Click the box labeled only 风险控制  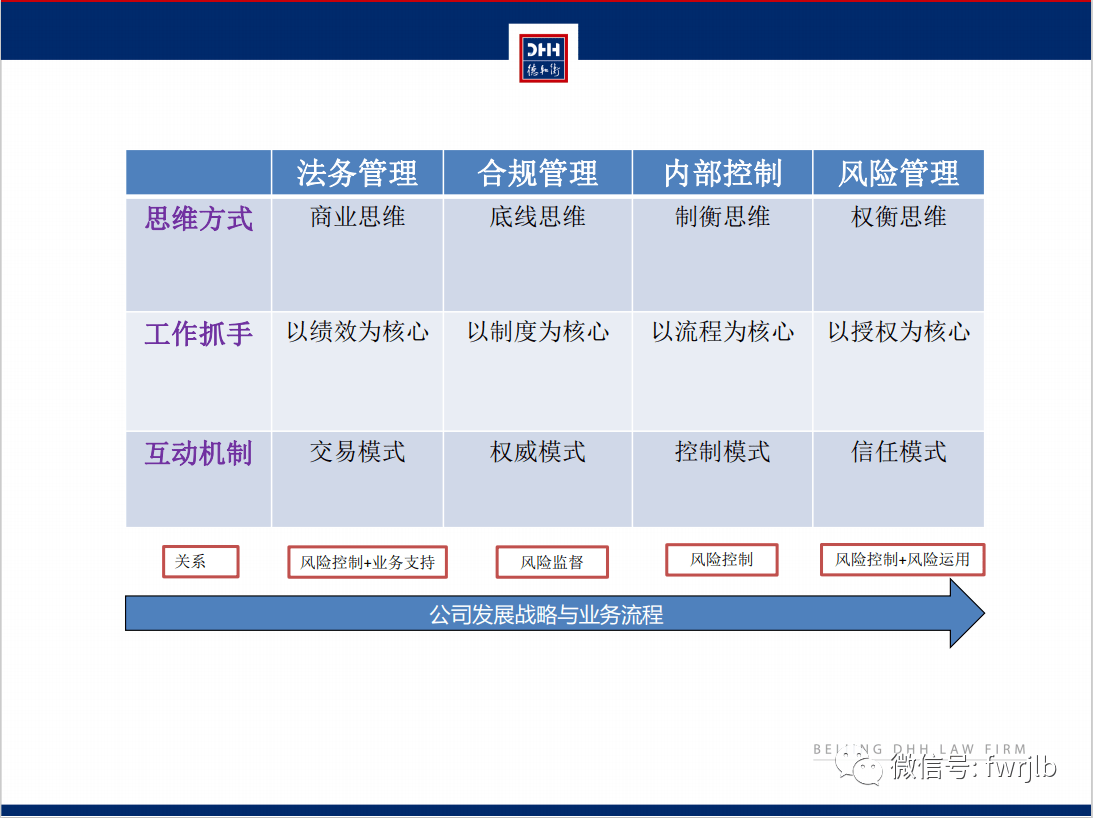click(721, 559)
